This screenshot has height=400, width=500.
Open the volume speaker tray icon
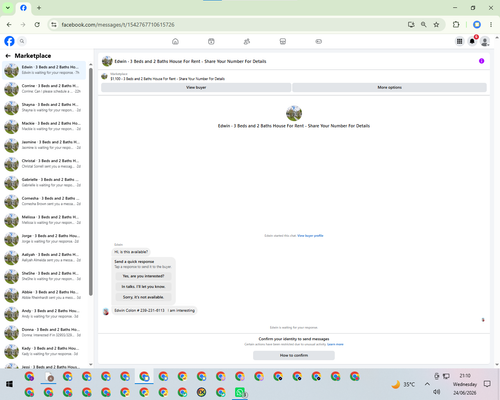tap(437, 392)
